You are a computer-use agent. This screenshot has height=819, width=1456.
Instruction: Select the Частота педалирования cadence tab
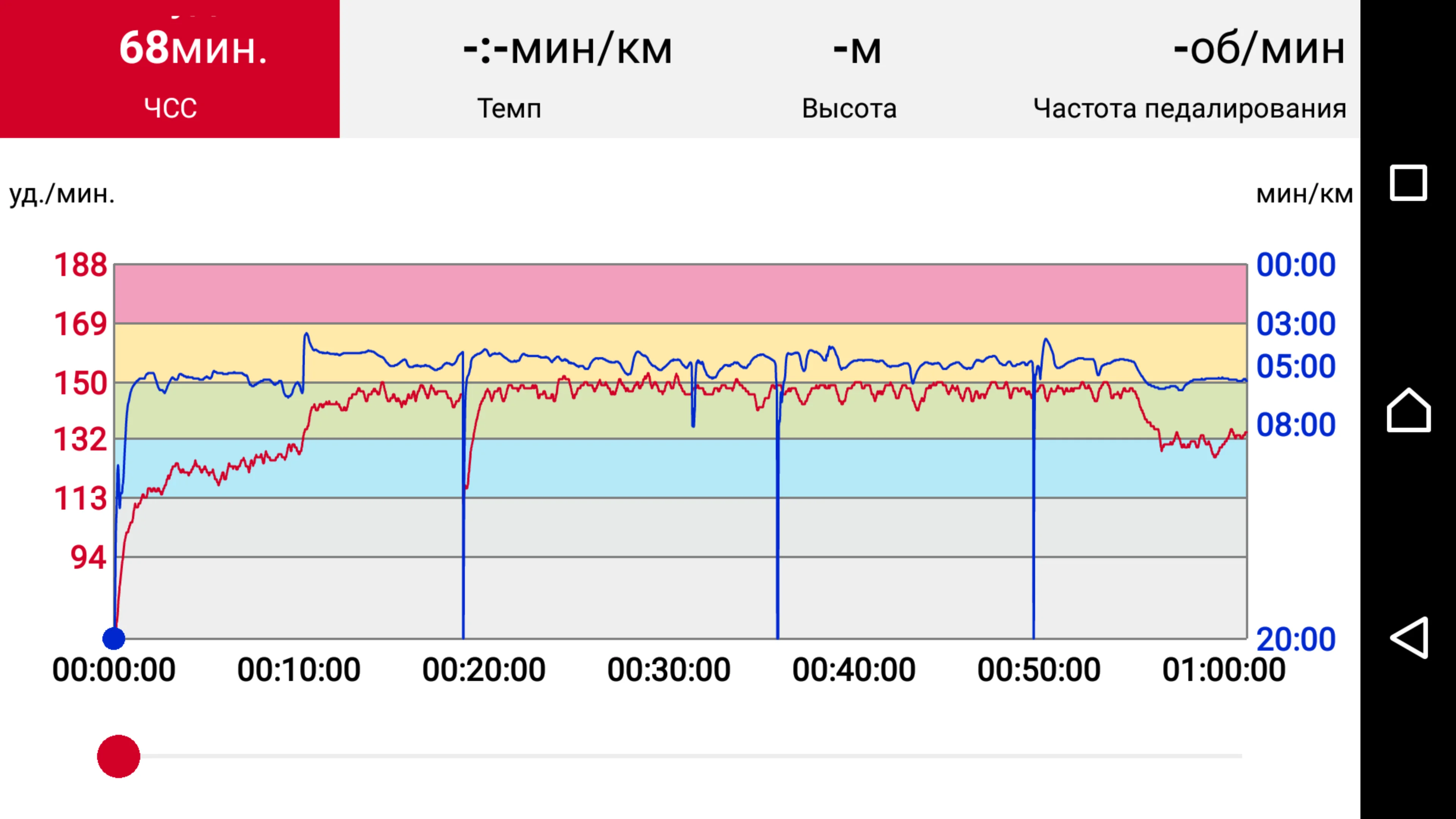click(1189, 107)
